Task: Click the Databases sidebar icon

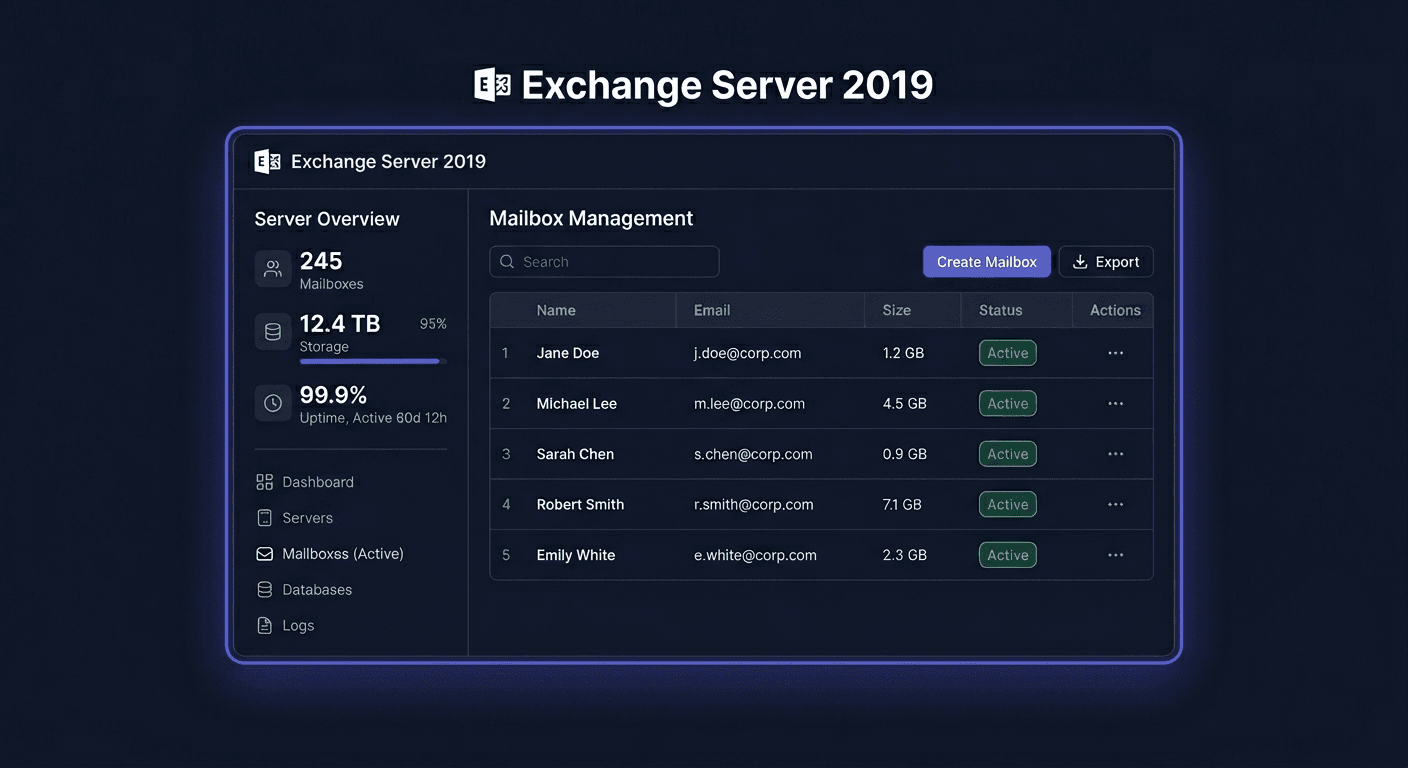Action: [x=264, y=589]
